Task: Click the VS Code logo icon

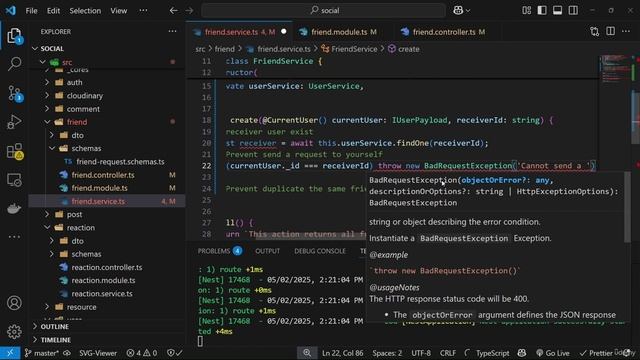Action: [11, 10]
